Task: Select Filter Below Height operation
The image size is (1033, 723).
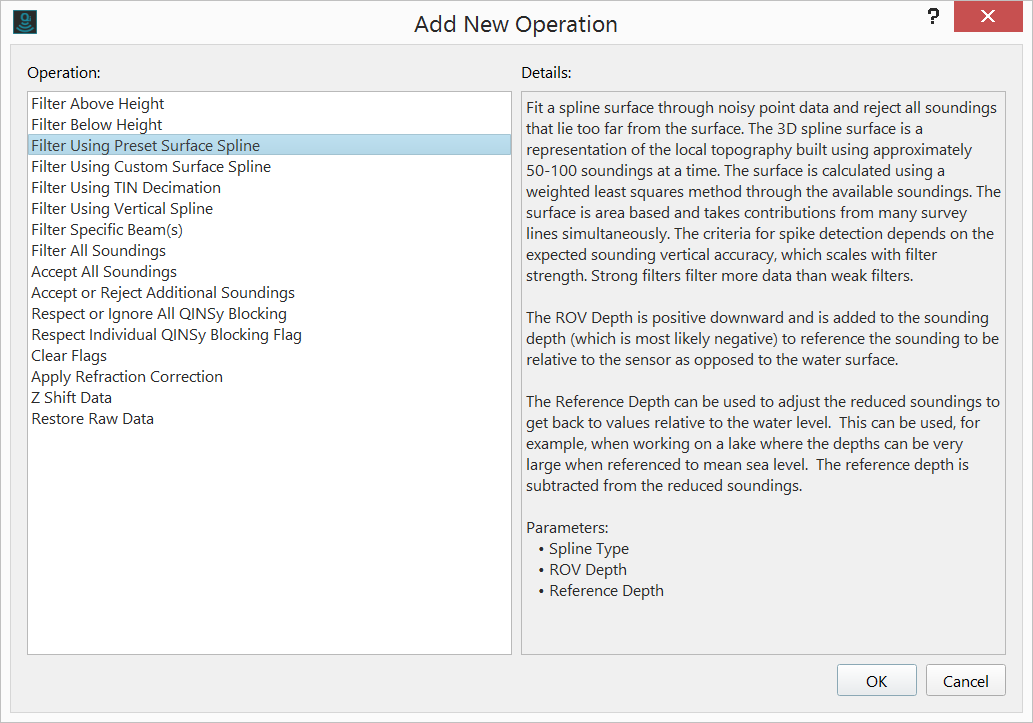Action: 97,125
